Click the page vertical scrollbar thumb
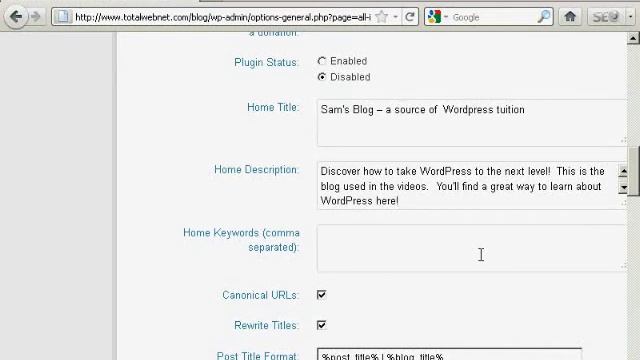640x360 pixels. [x=634, y=171]
